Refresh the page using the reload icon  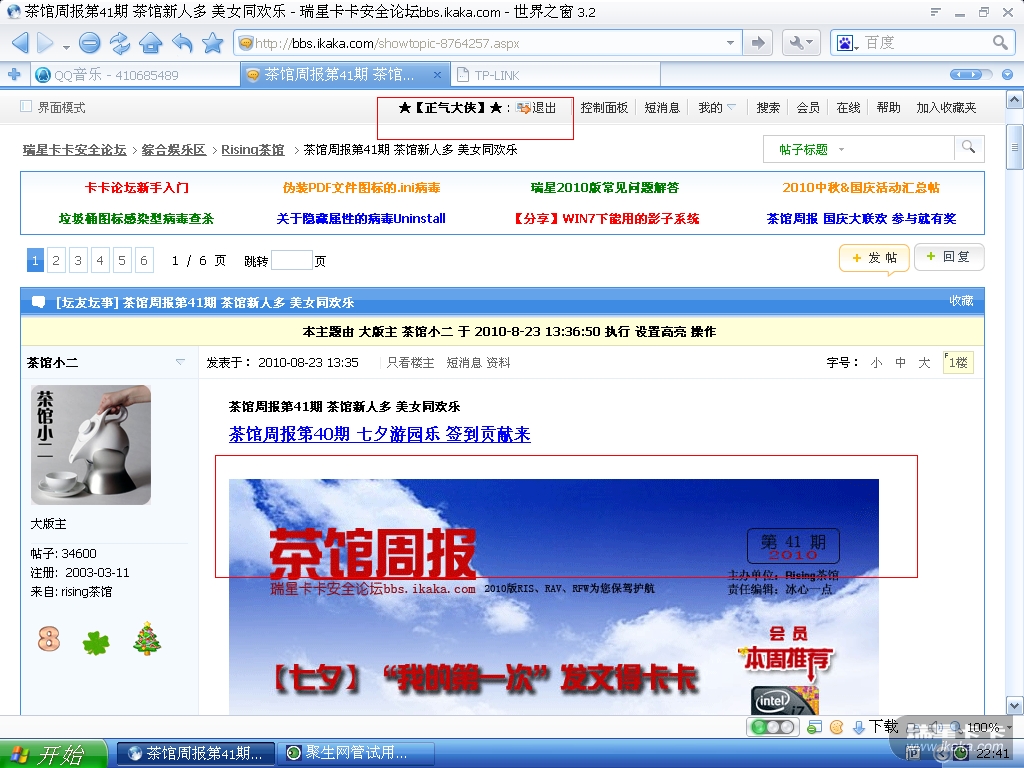pos(120,43)
